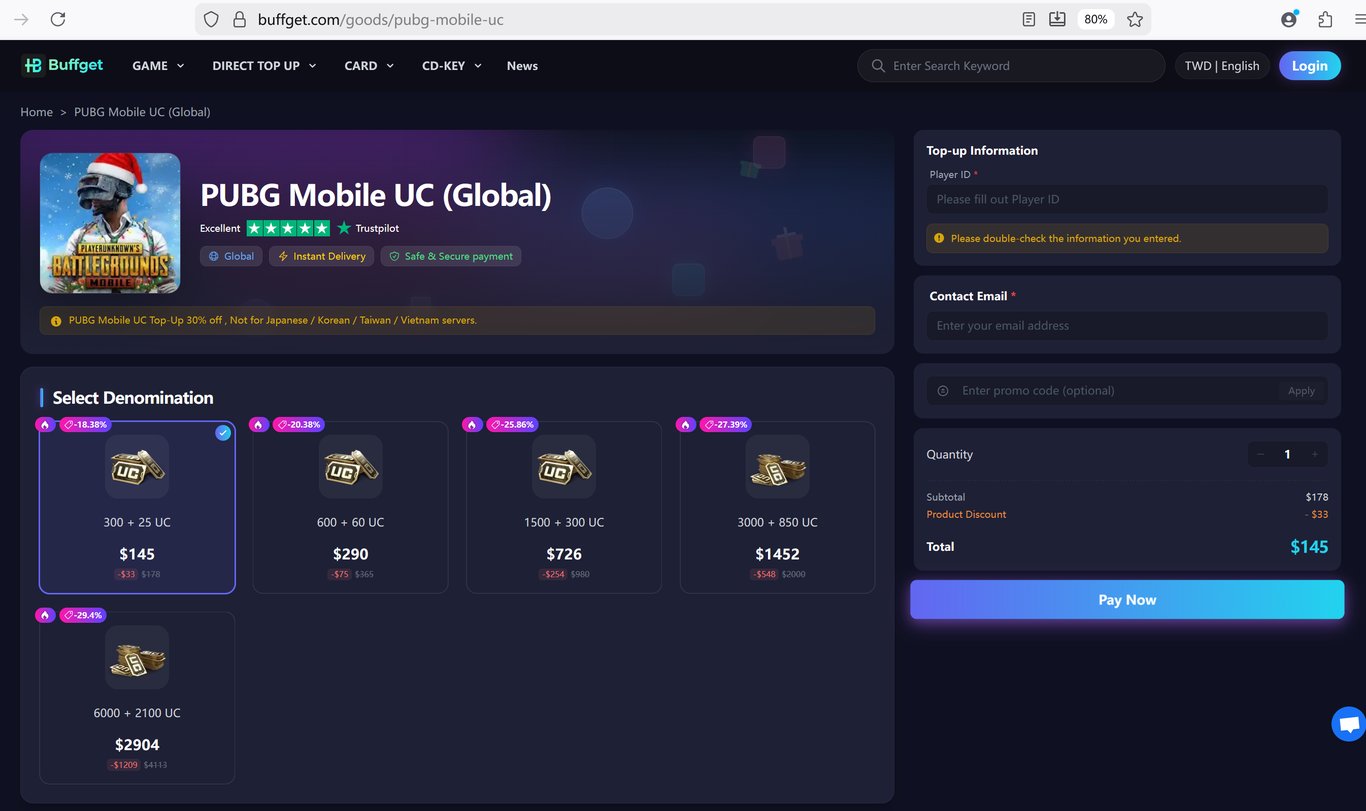Viewport: 1366px width, 811px height.
Task: Select the 600 + 60 UC denomination
Action: click(x=350, y=508)
